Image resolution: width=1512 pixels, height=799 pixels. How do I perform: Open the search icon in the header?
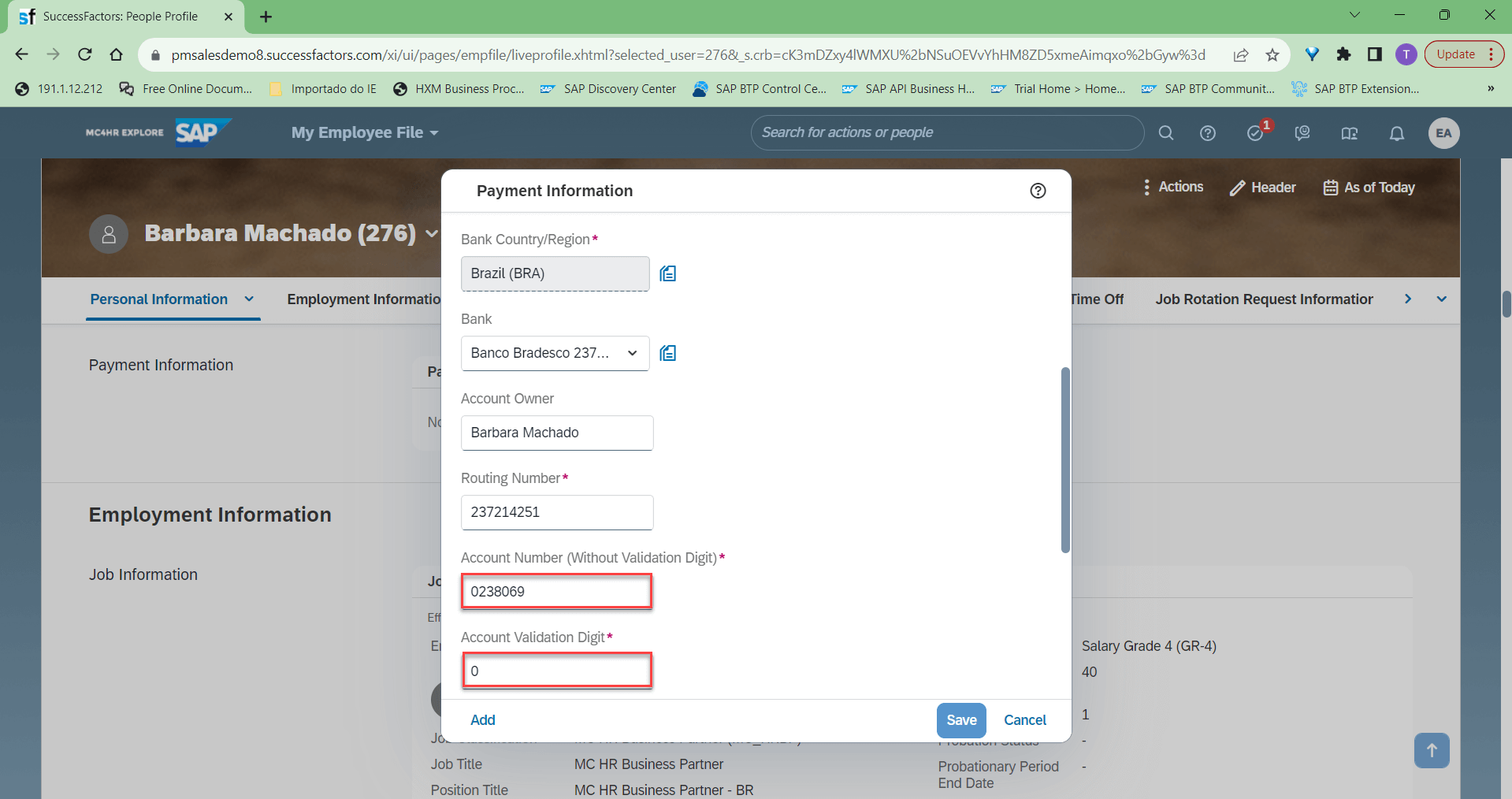(x=1166, y=132)
